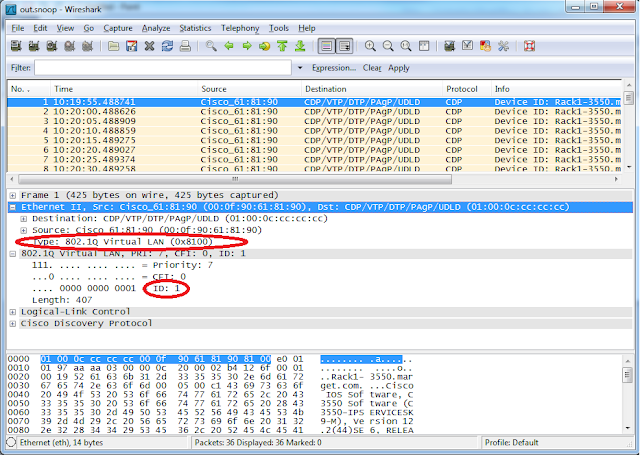Open the Telephony menu
This screenshot has width=640, height=455.
click(240, 28)
